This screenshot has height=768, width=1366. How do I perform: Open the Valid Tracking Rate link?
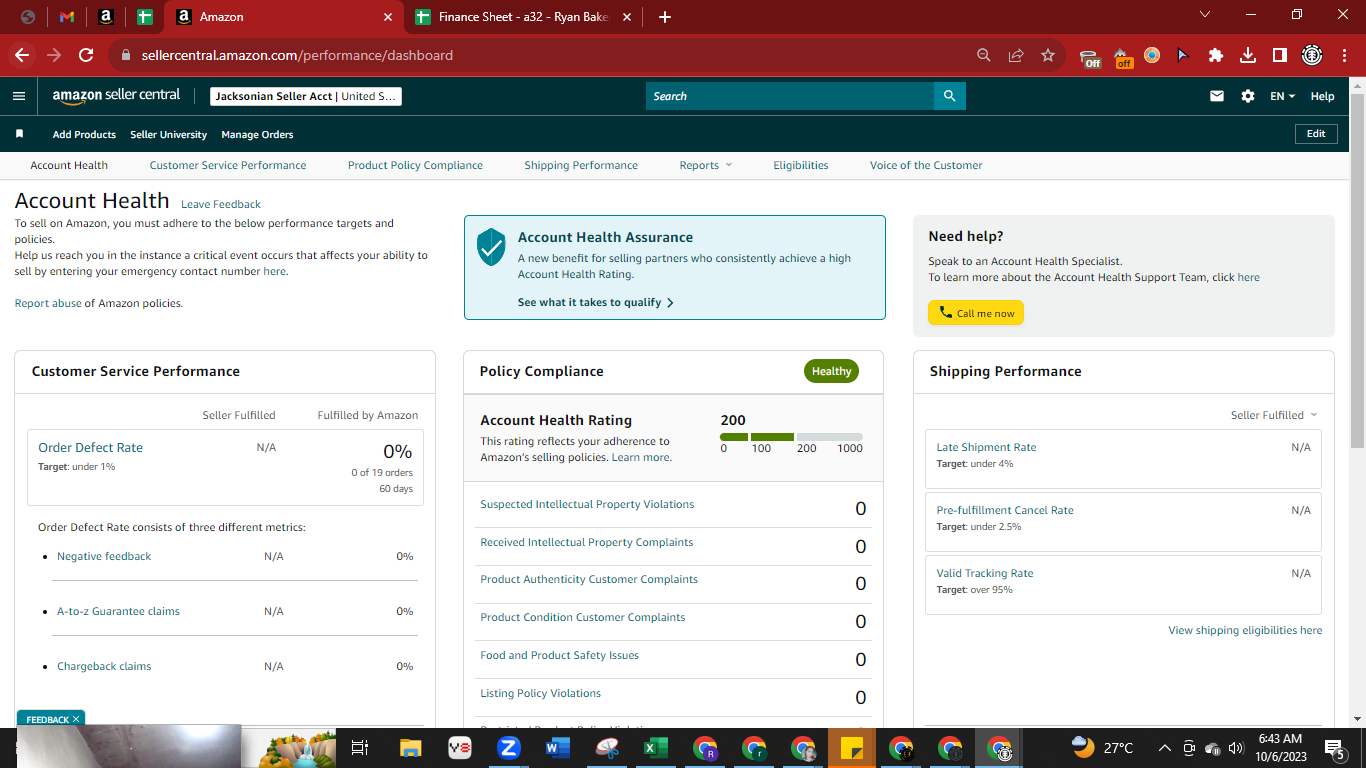pos(985,573)
